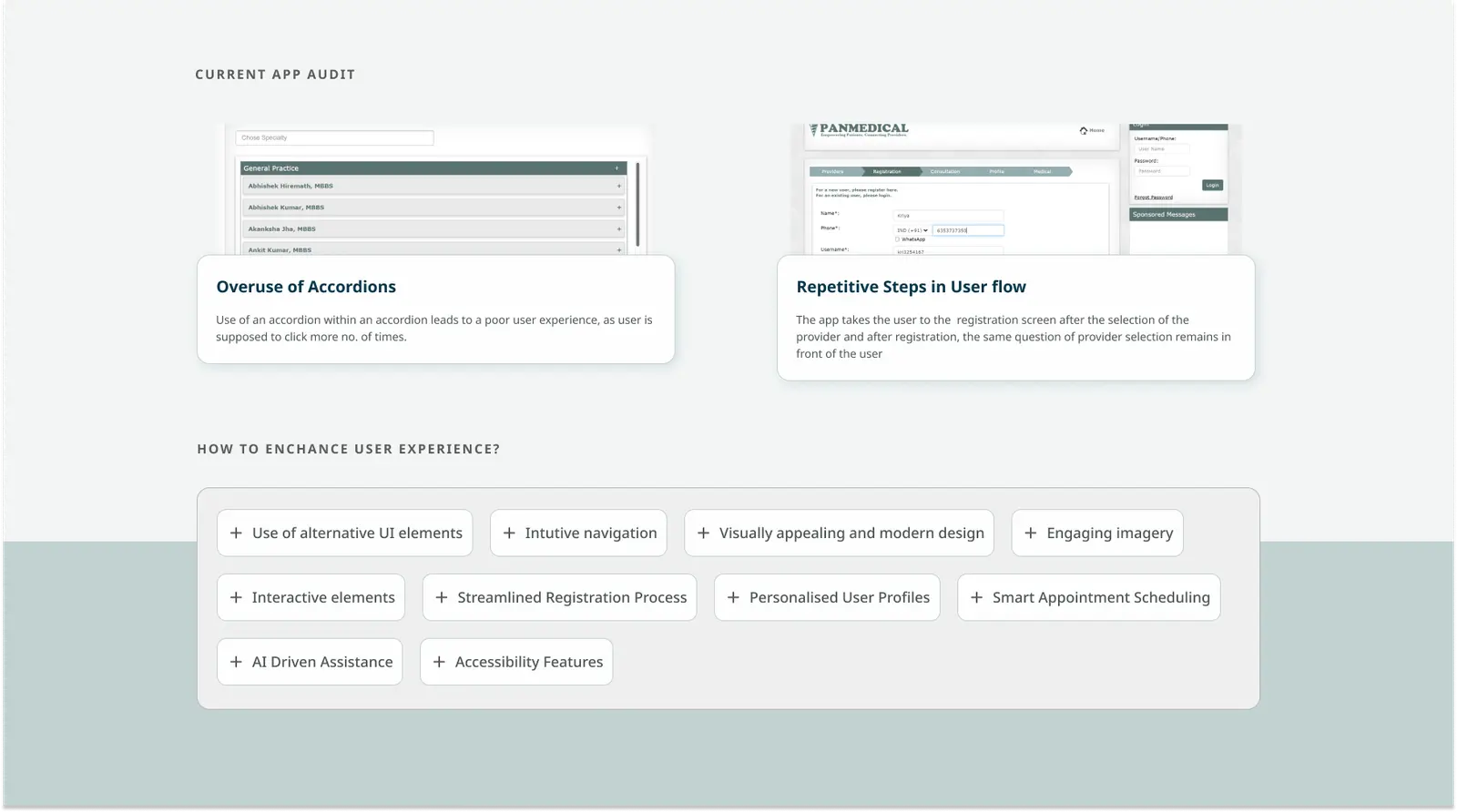
Task: Click the Home icon in Panmedical header
Action: (x=1084, y=130)
